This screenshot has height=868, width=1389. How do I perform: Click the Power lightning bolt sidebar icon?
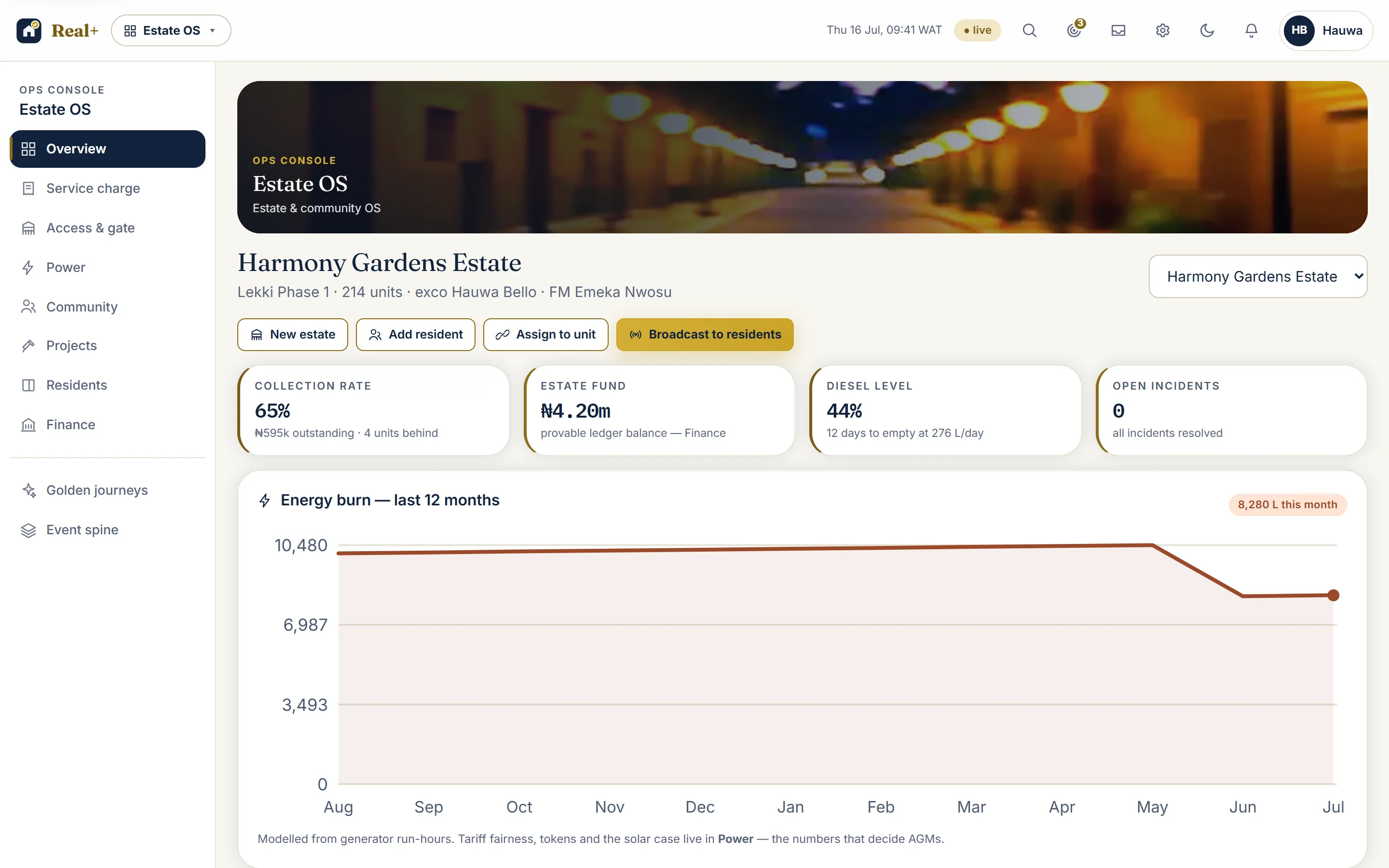pos(28,268)
